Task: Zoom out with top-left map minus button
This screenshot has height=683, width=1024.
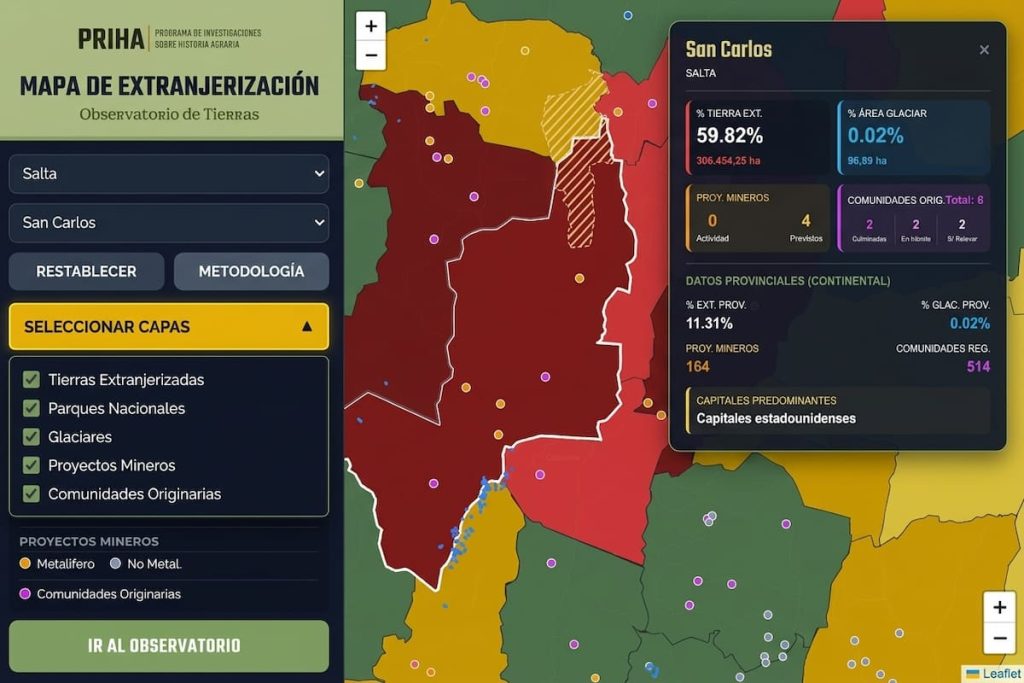Action: pyautogui.click(x=371, y=56)
